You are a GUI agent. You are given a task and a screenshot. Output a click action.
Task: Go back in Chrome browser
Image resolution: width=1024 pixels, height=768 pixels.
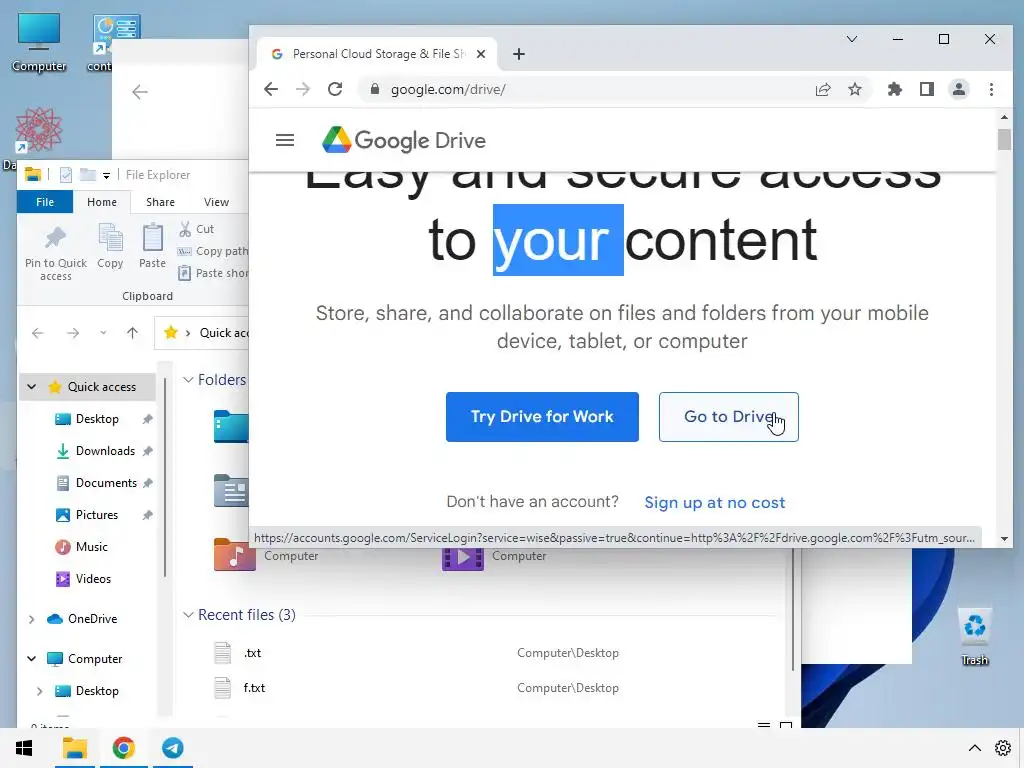pos(271,89)
